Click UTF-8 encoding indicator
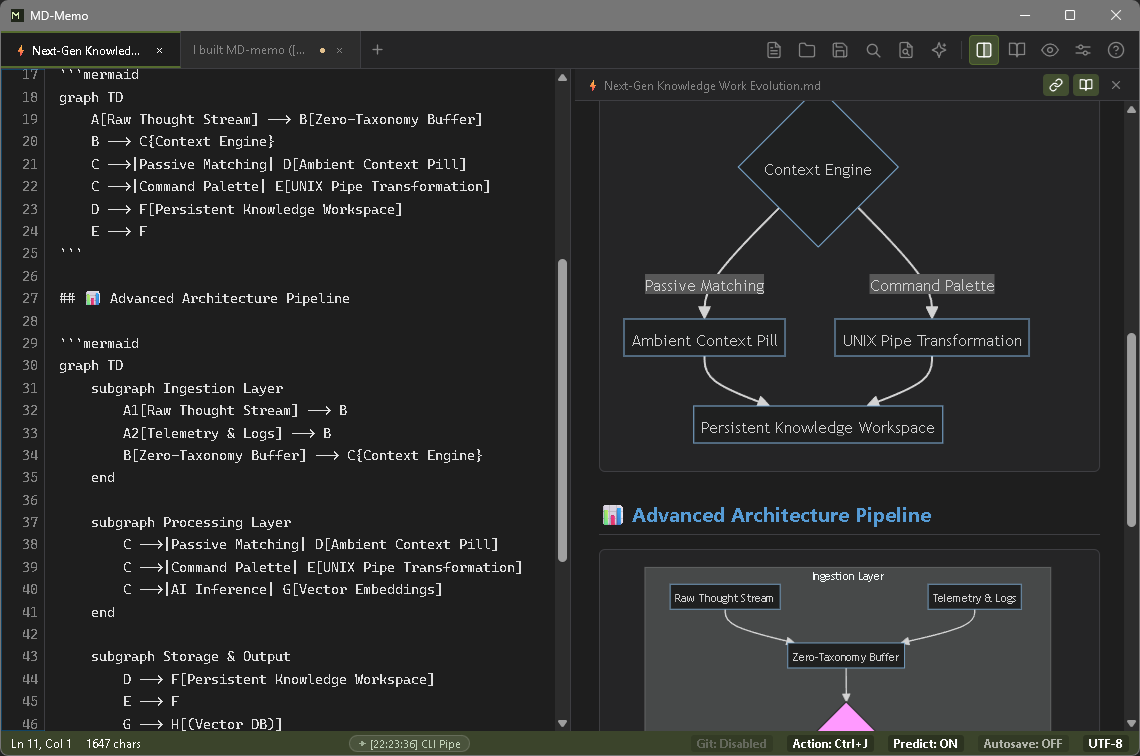The height and width of the screenshot is (756, 1140). (1105, 744)
